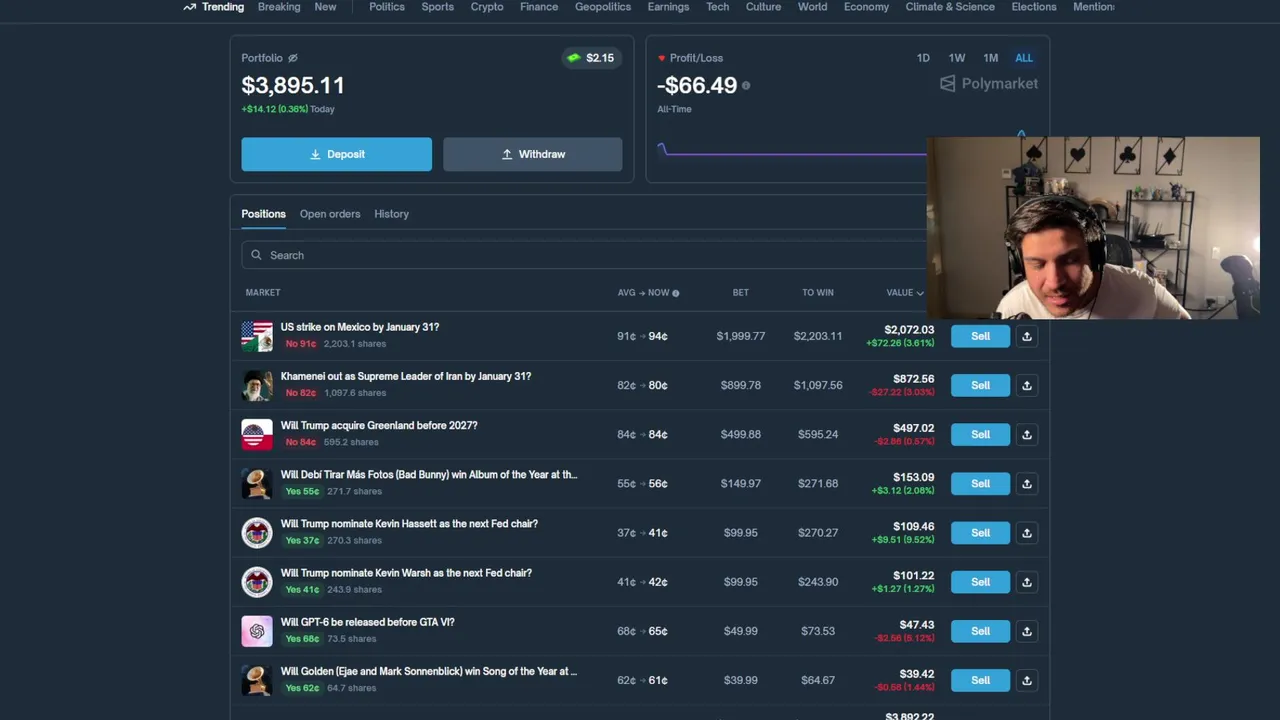This screenshot has width=1280, height=720.
Task: Open 'US strike on Mexico by January 31?' market
Action: [360, 327]
